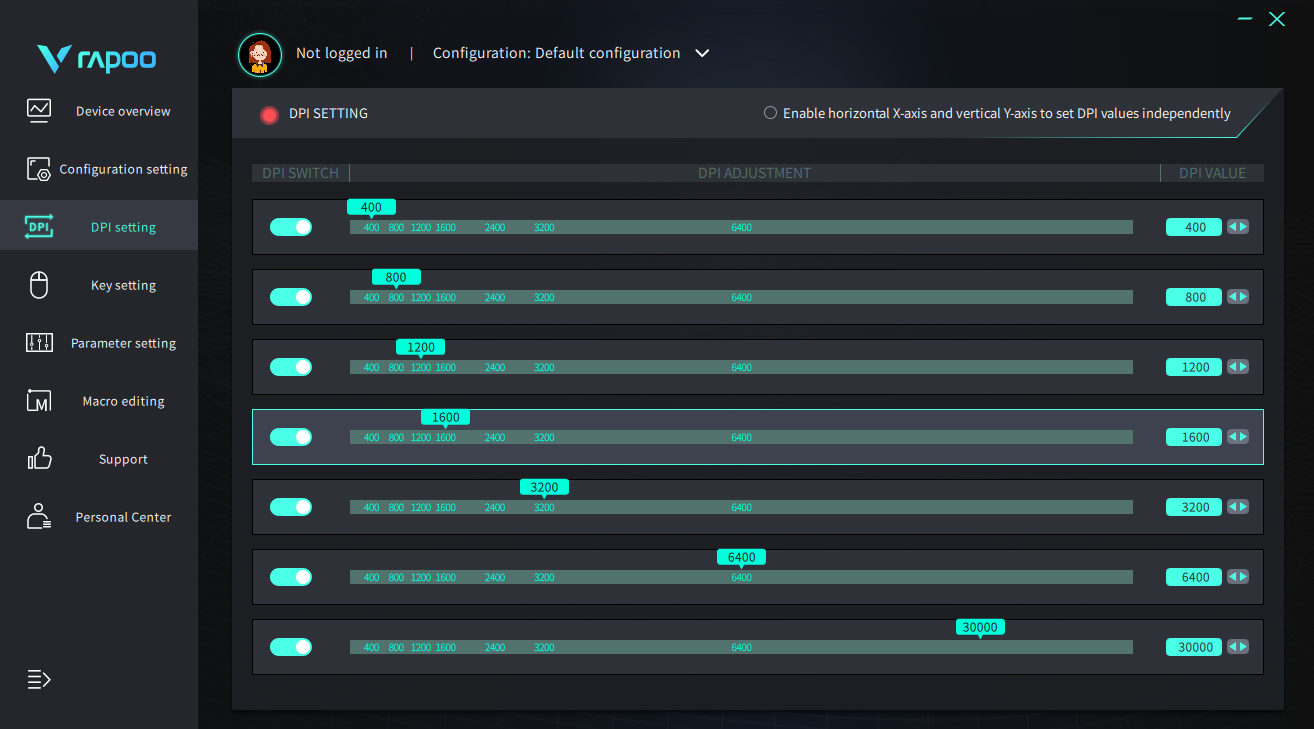Image resolution: width=1314 pixels, height=729 pixels.
Task: Click the DPI value field showing 3200
Action: pyautogui.click(x=1194, y=507)
